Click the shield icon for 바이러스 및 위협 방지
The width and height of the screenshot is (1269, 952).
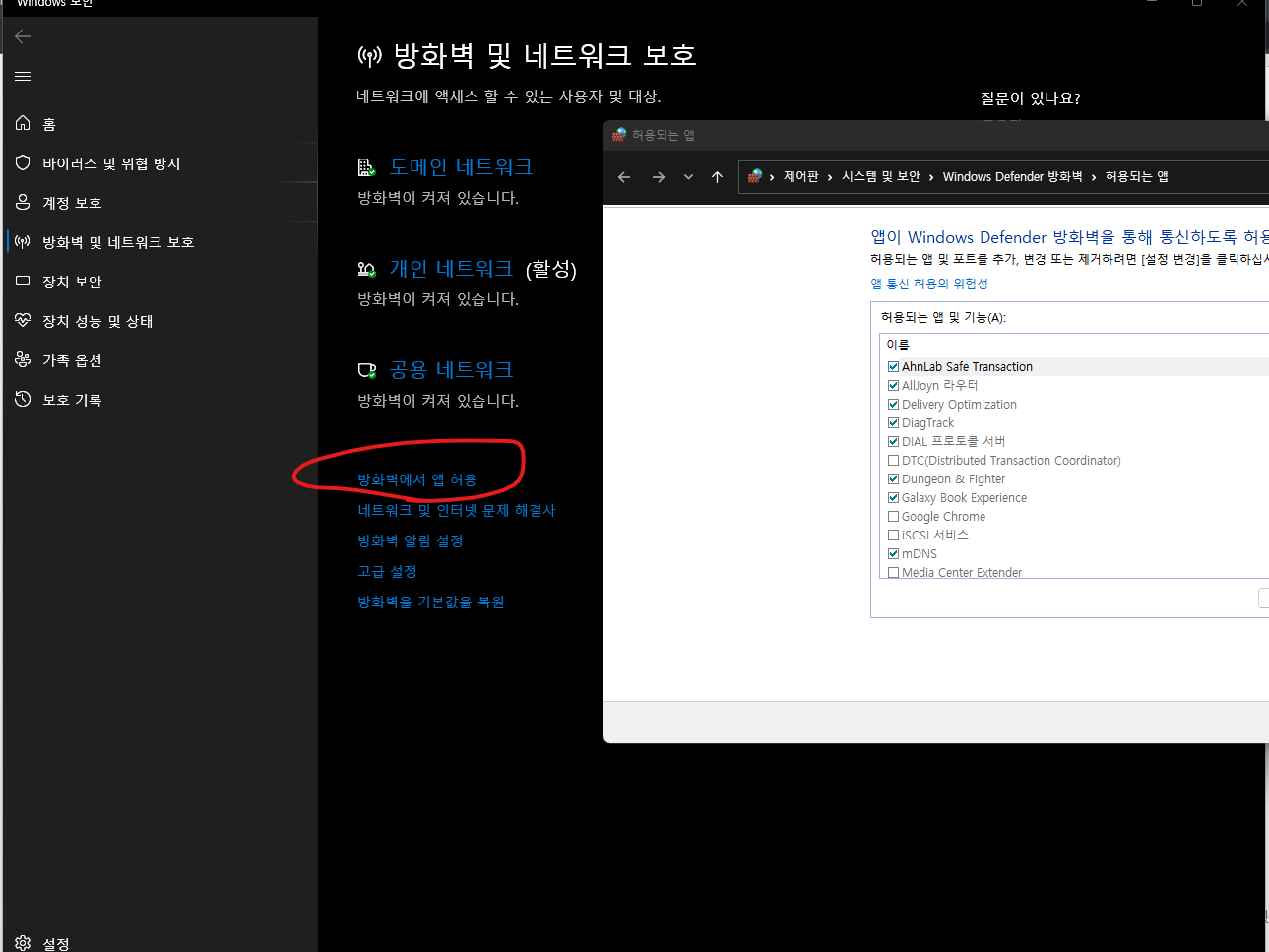pyautogui.click(x=23, y=162)
